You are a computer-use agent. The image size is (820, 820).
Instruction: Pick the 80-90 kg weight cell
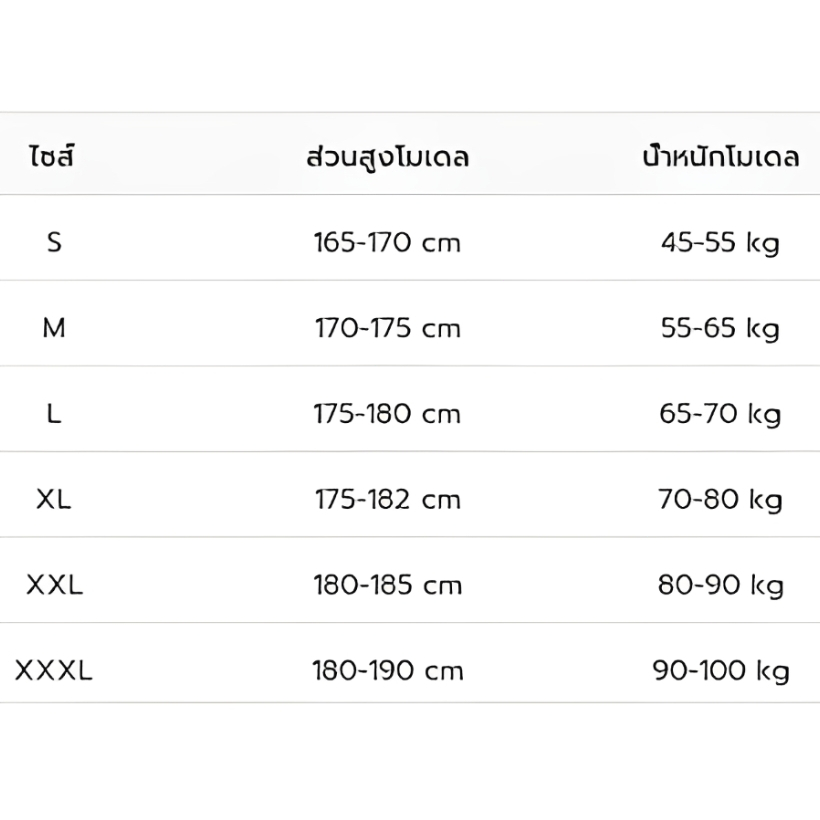point(720,585)
